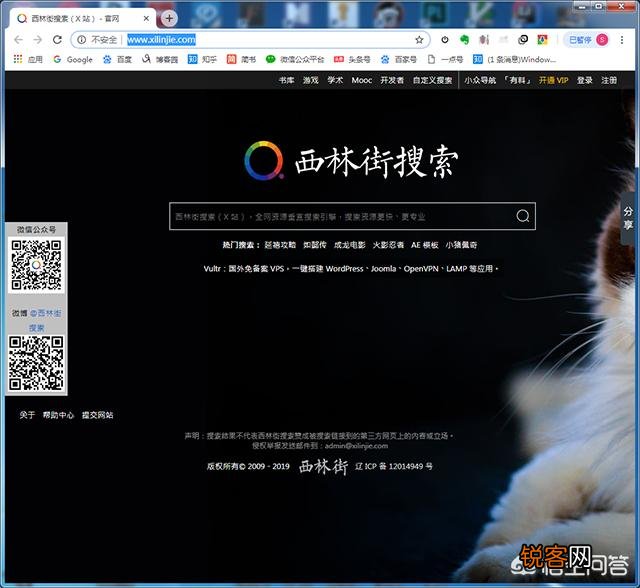
Task: Open the 提交网站 submit link
Action: (x=98, y=415)
